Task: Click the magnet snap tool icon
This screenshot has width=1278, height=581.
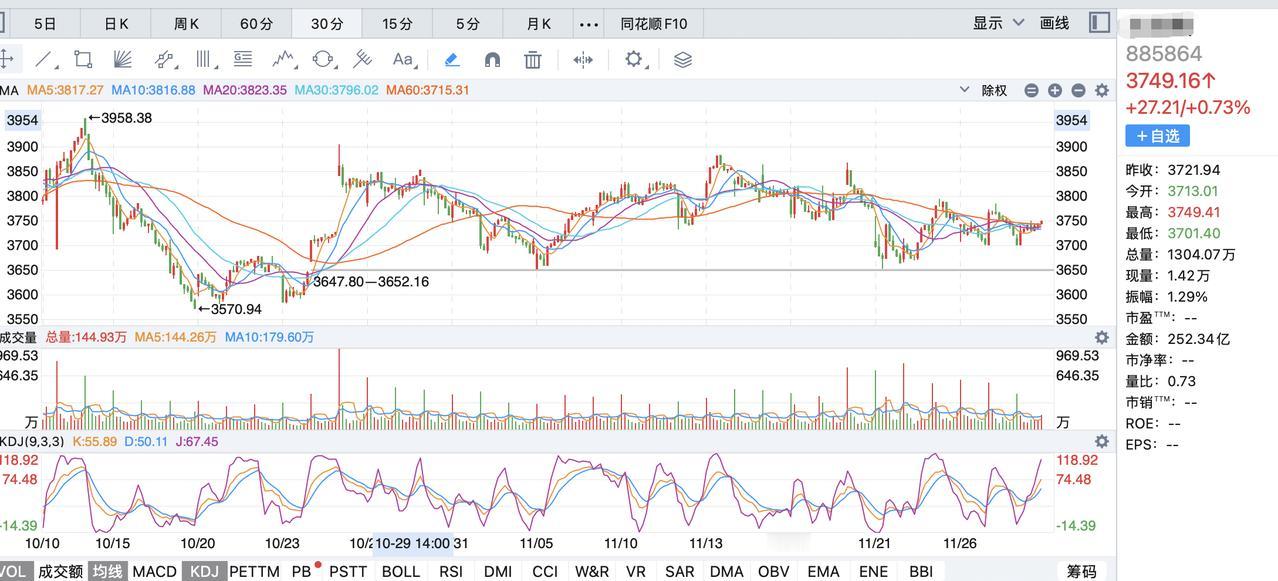Action: [492, 60]
